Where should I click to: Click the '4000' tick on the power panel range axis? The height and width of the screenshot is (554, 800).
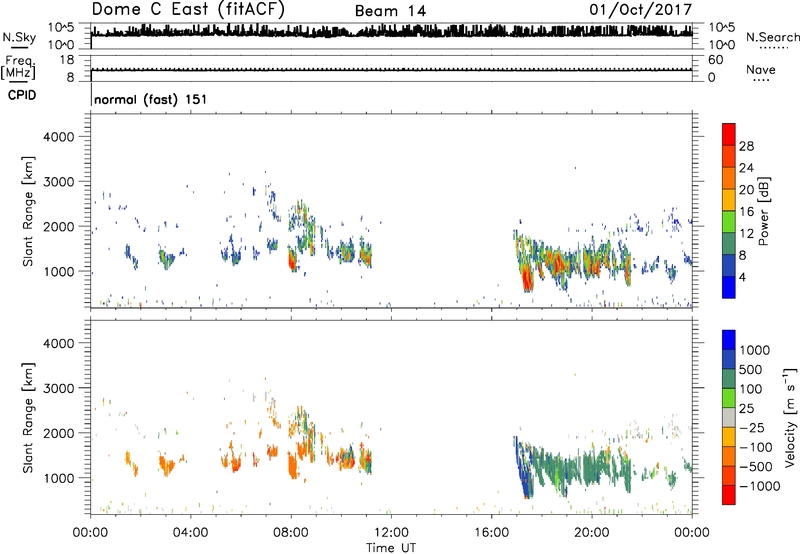coord(58,137)
